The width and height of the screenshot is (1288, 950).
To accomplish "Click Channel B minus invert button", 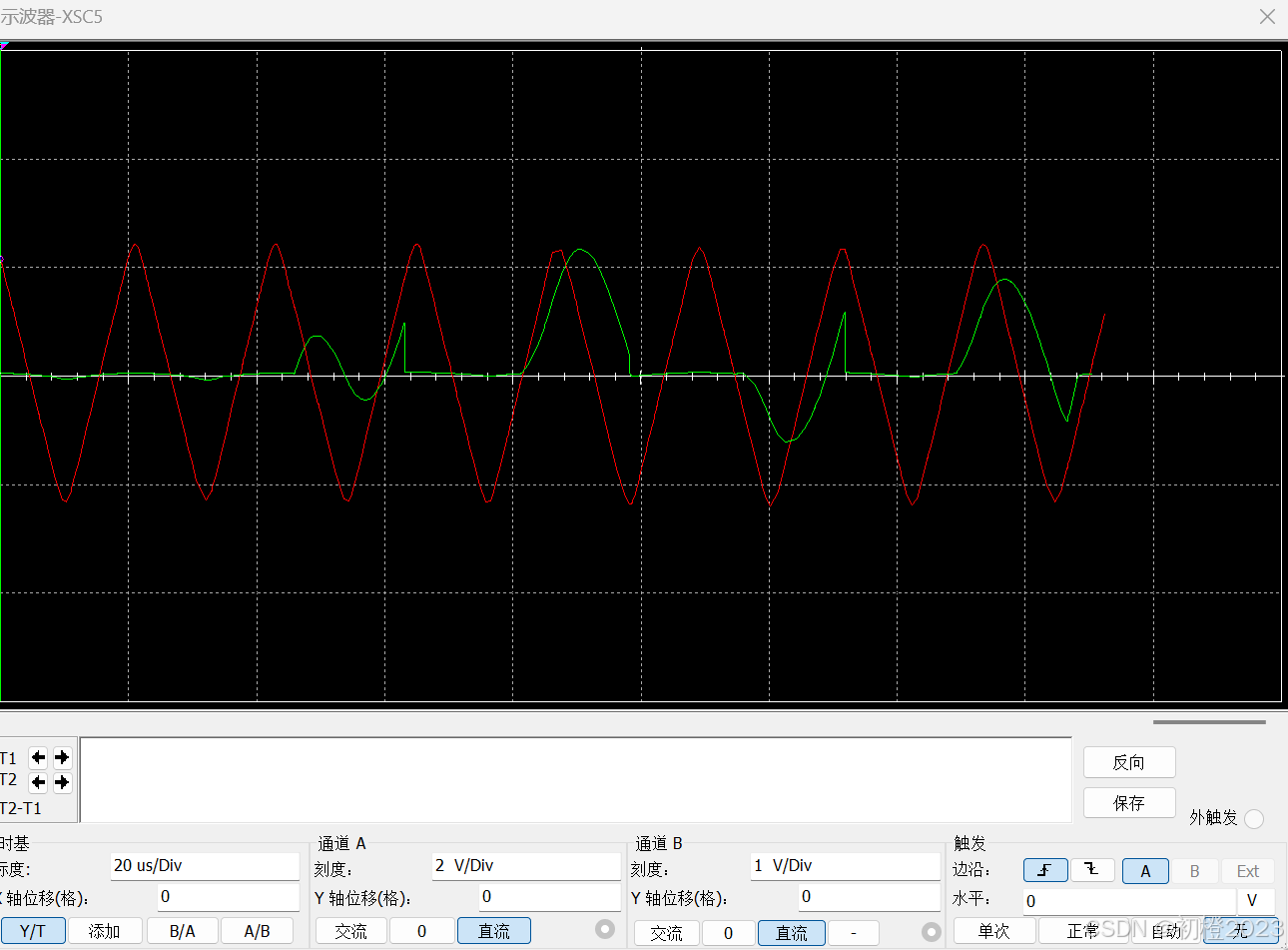I will [x=854, y=933].
